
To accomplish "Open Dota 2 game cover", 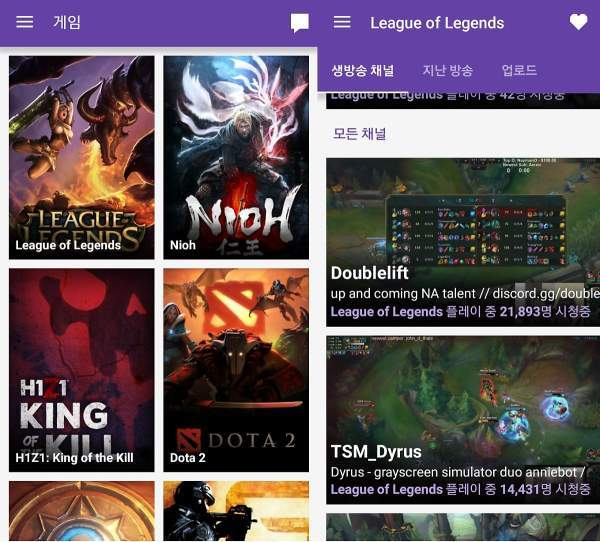I will (x=236, y=370).
